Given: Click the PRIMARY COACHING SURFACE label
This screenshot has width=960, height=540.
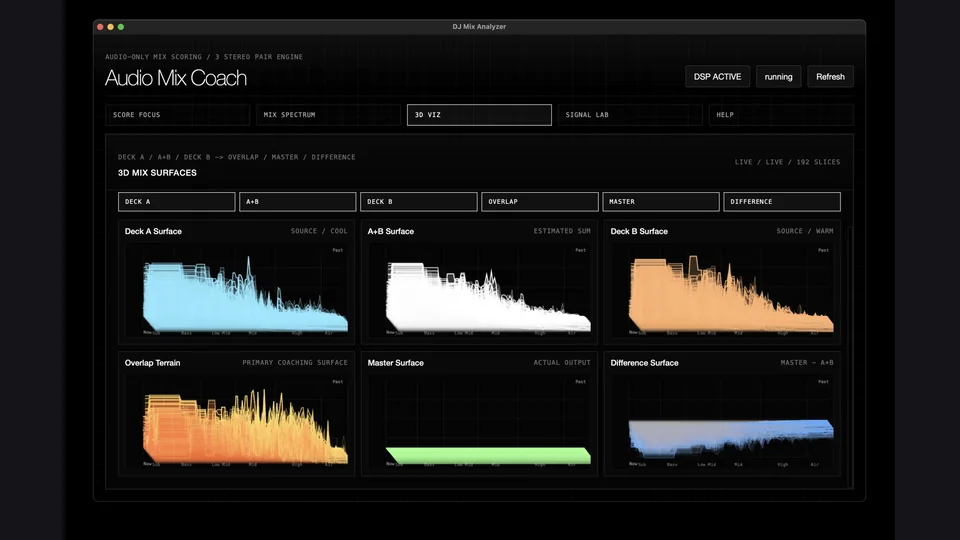Looking at the screenshot, I should [x=294, y=363].
